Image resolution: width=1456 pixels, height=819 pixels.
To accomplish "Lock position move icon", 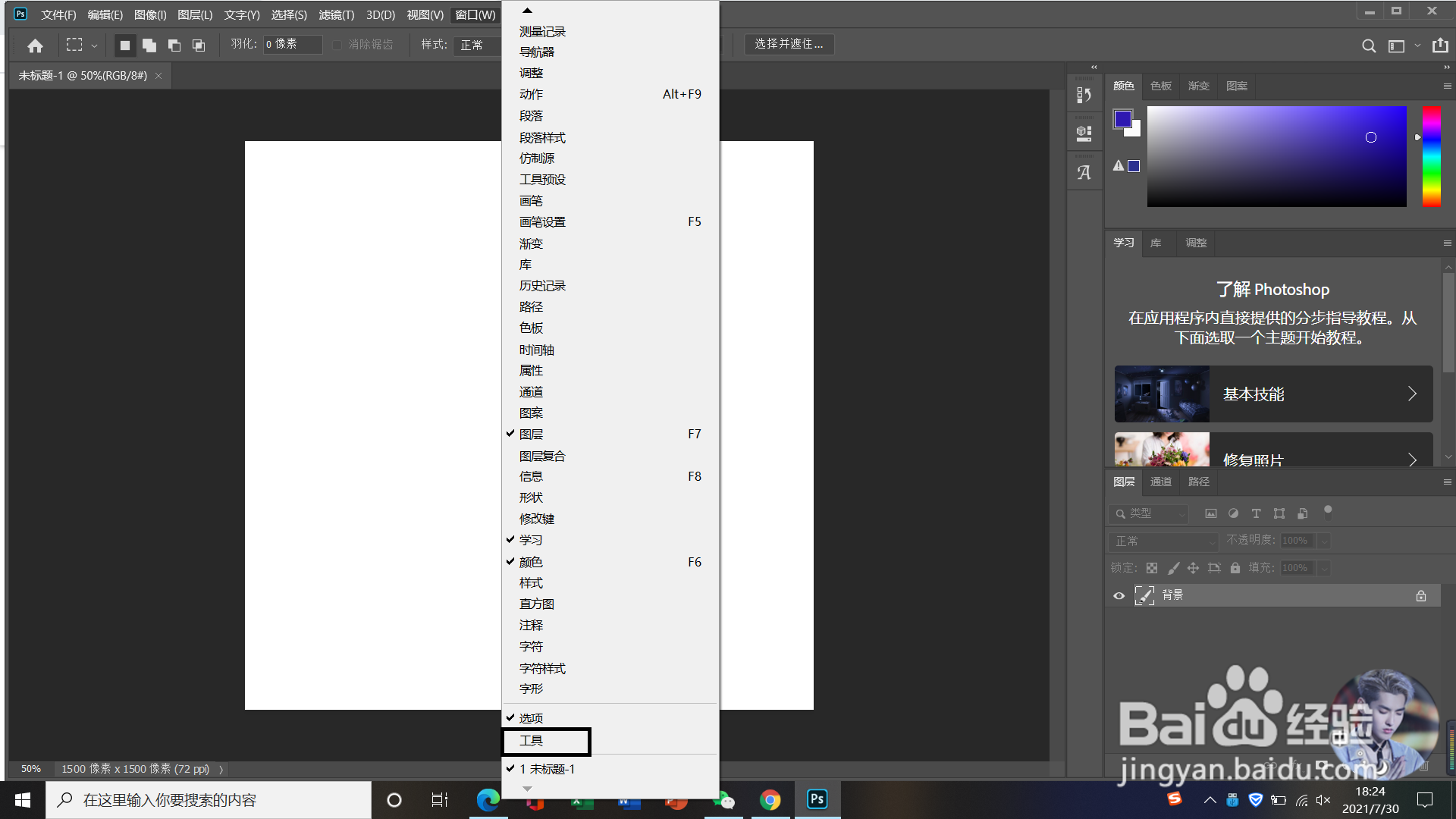I will click(x=1193, y=568).
